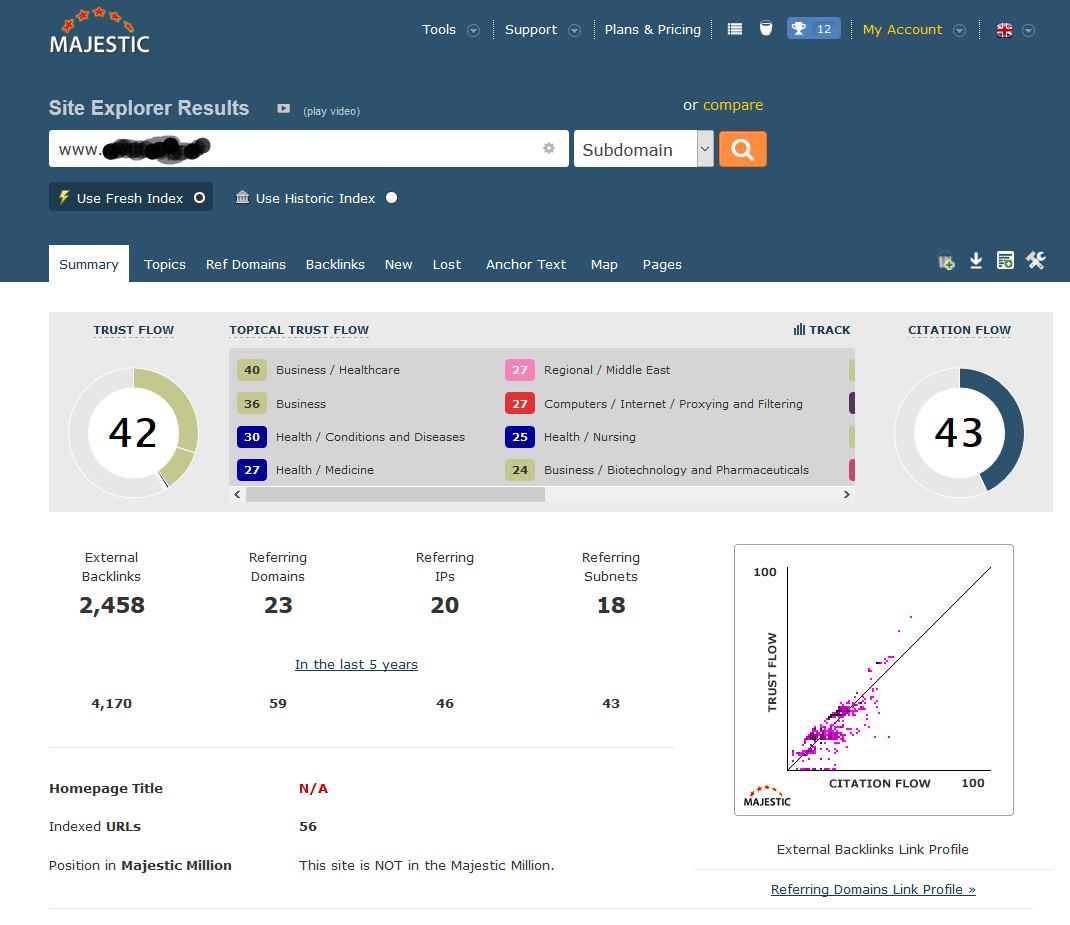The width and height of the screenshot is (1070, 925).
Task: Click the CITATION FLOW heading link
Action: click(959, 330)
